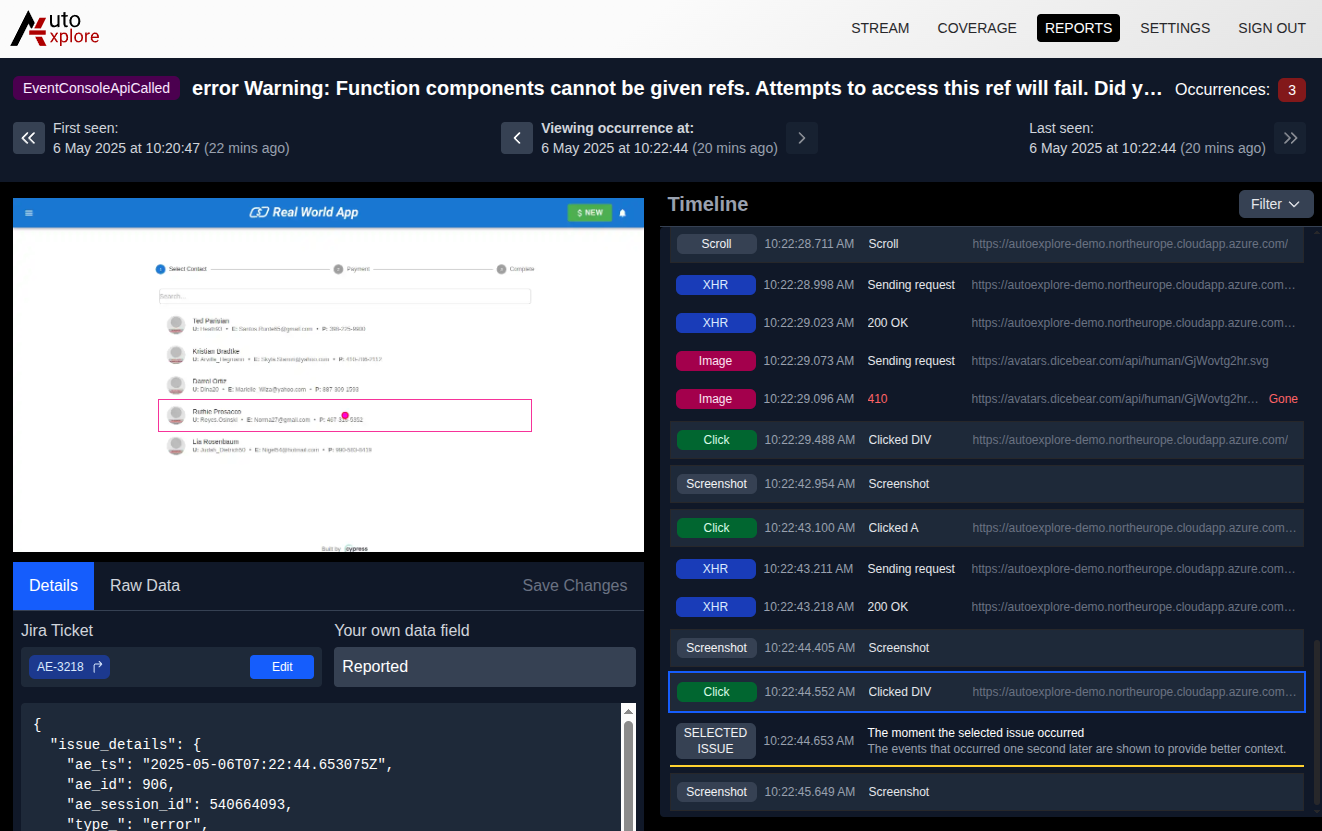Click the red Gone status text

point(1283,399)
